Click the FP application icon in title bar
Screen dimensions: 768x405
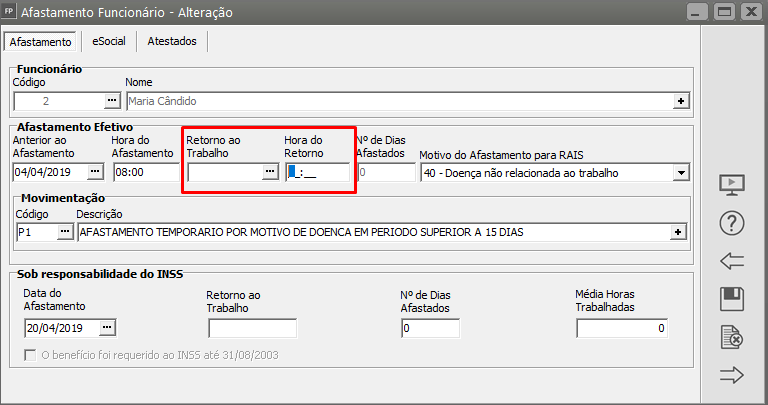point(9,11)
